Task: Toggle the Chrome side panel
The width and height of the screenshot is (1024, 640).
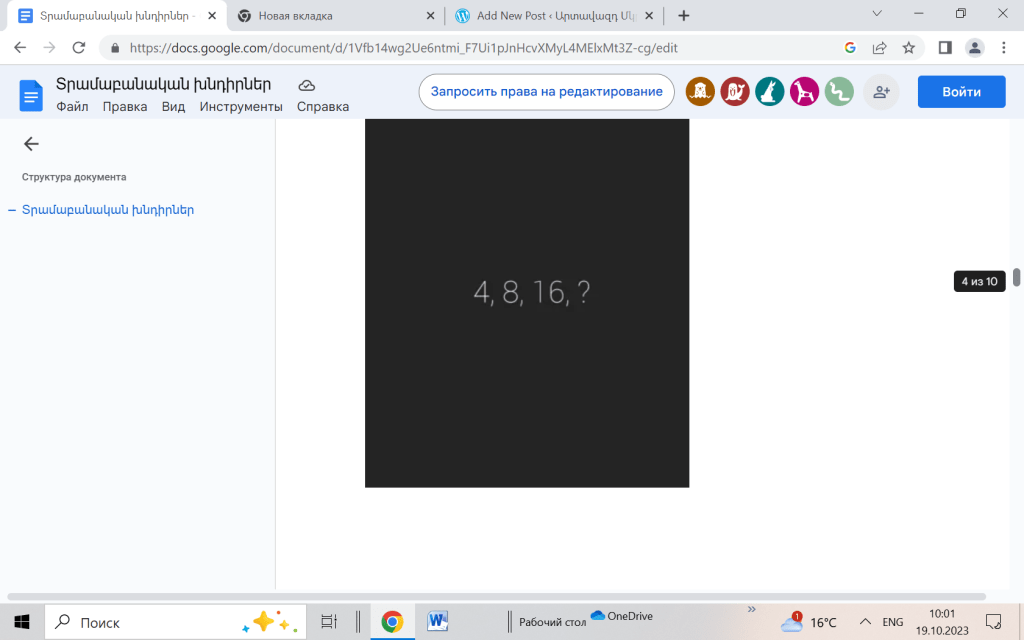Action: [944, 47]
